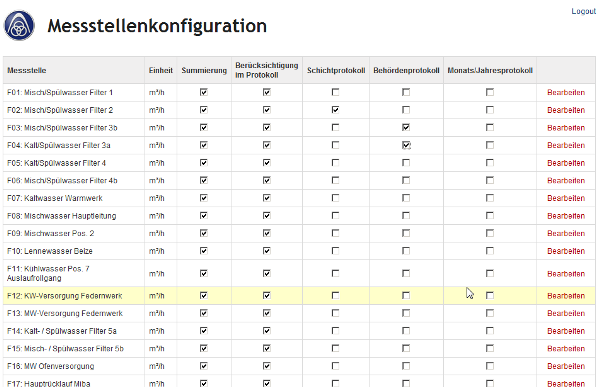The height and width of the screenshot is (387, 600).
Task: Toggle Behördenprotokoll checkbox for F04 row
Action: [x=406, y=145]
